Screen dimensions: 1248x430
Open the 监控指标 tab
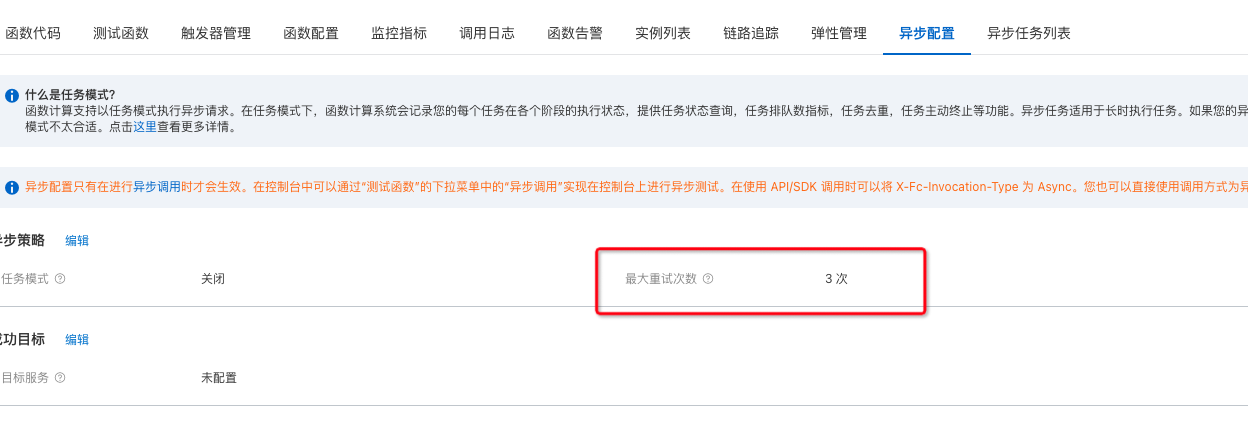pyautogui.click(x=399, y=33)
